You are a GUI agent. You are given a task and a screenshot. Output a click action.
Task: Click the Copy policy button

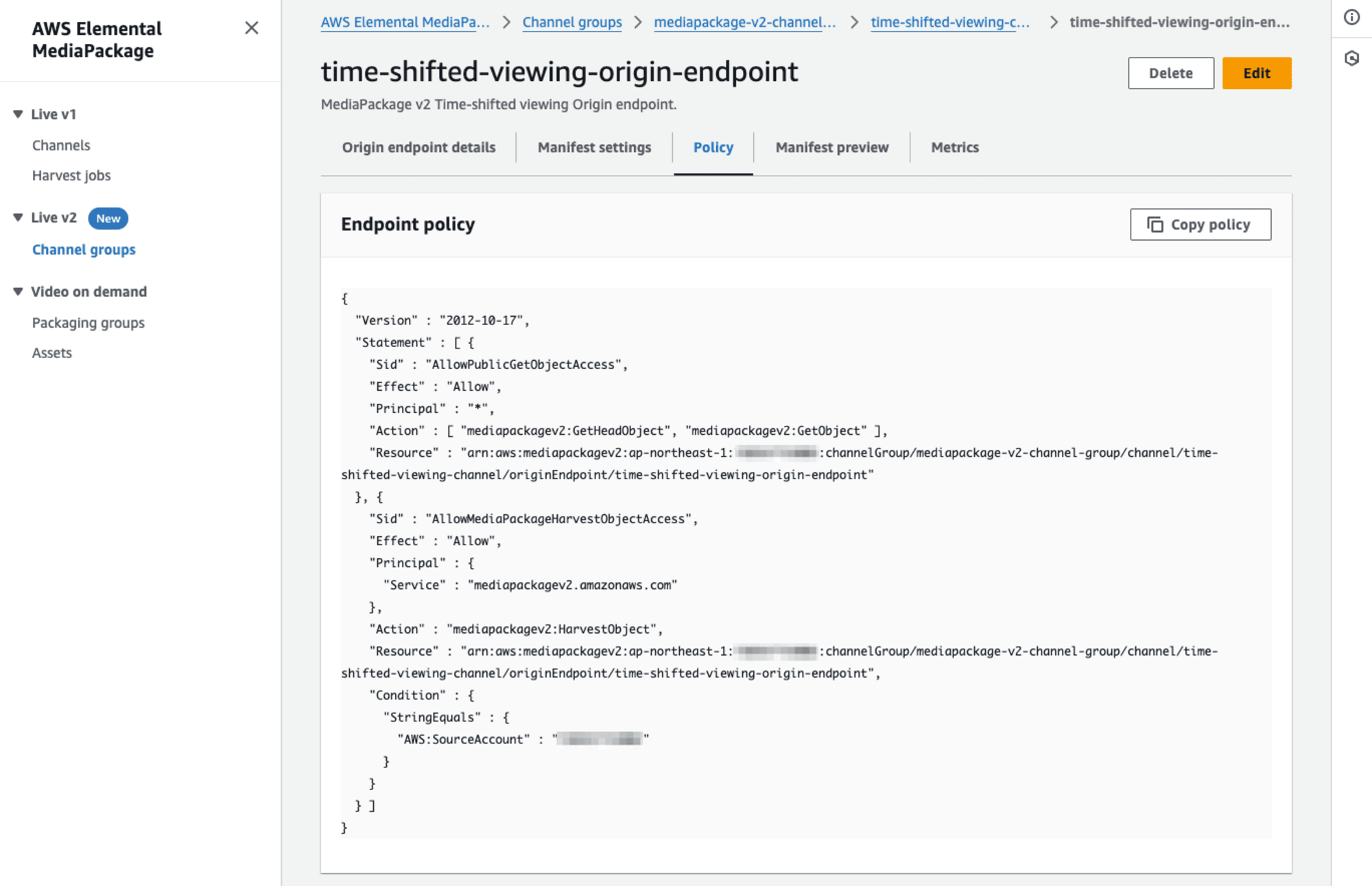pos(1200,225)
